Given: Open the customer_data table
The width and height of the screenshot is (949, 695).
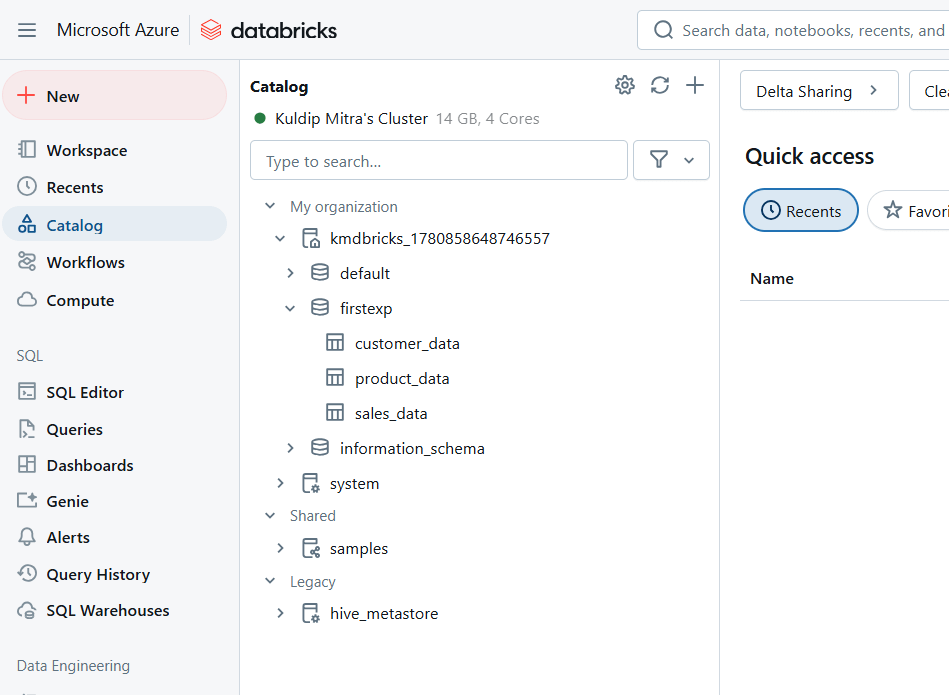Looking at the screenshot, I should tap(406, 343).
